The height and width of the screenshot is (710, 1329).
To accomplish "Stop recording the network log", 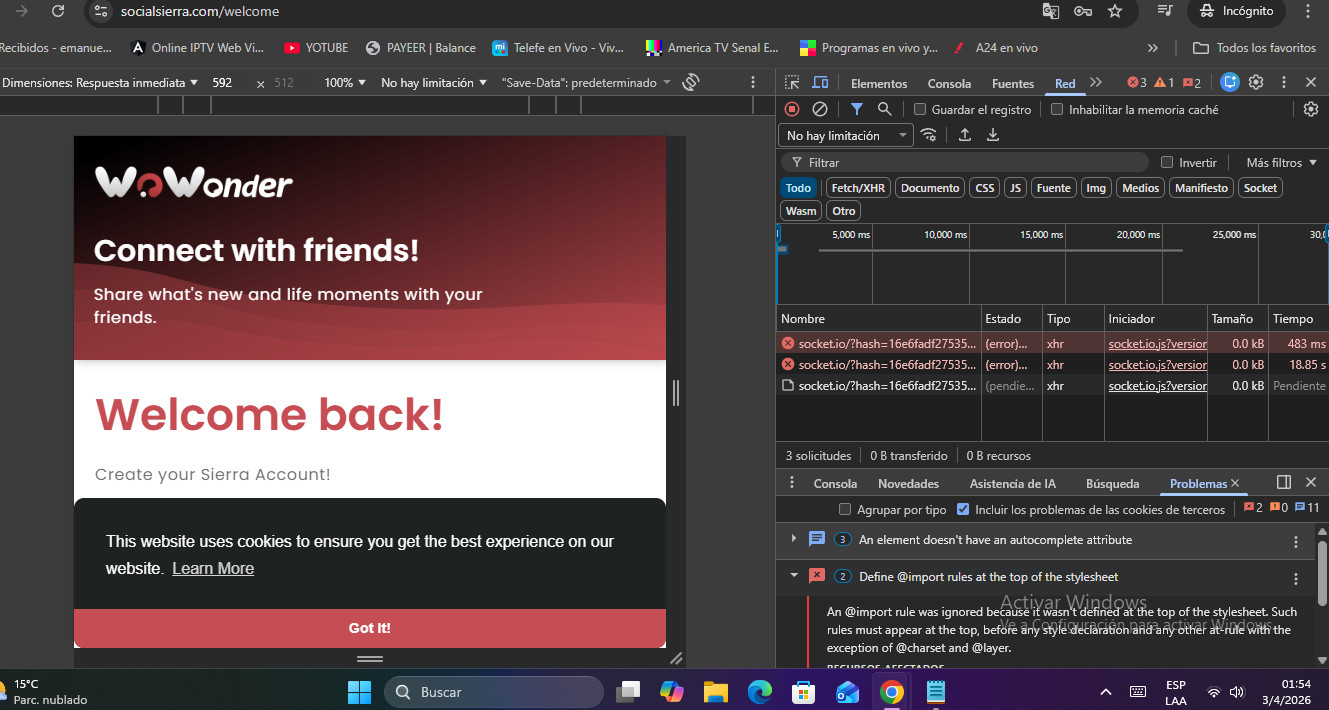I will pos(792,109).
